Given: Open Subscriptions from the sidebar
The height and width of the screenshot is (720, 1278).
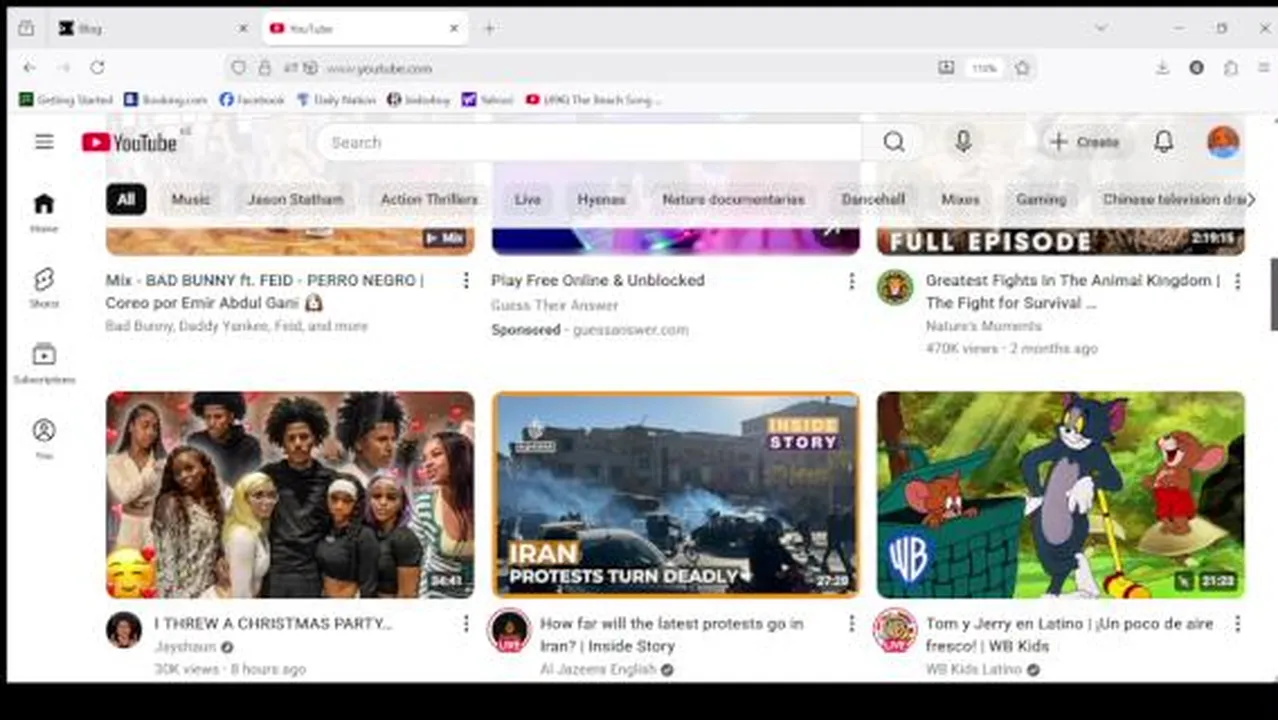Looking at the screenshot, I should (x=44, y=364).
